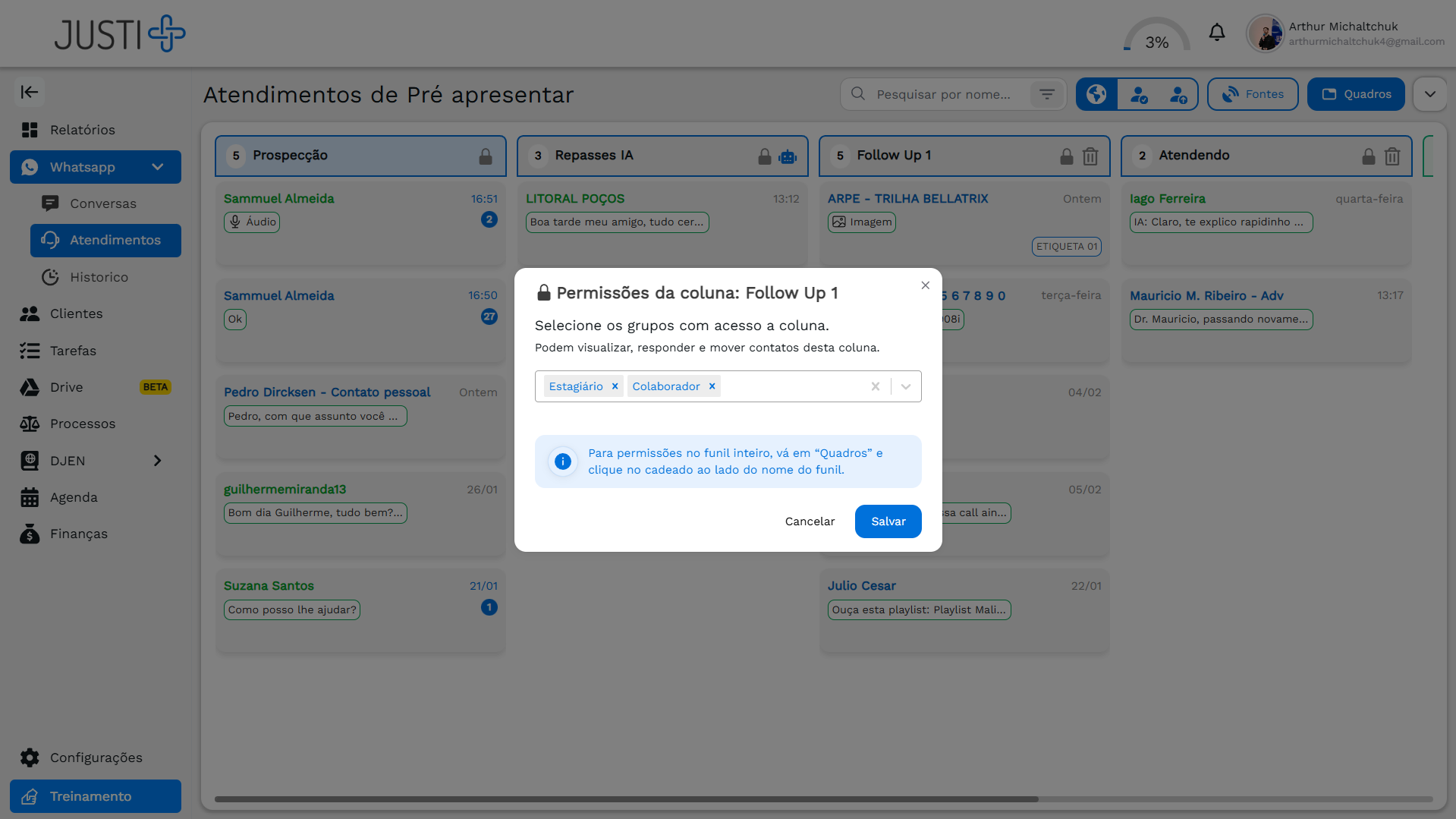
Task: Delete the Follow Up 1 column via trash icon
Action: (1090, 156)
